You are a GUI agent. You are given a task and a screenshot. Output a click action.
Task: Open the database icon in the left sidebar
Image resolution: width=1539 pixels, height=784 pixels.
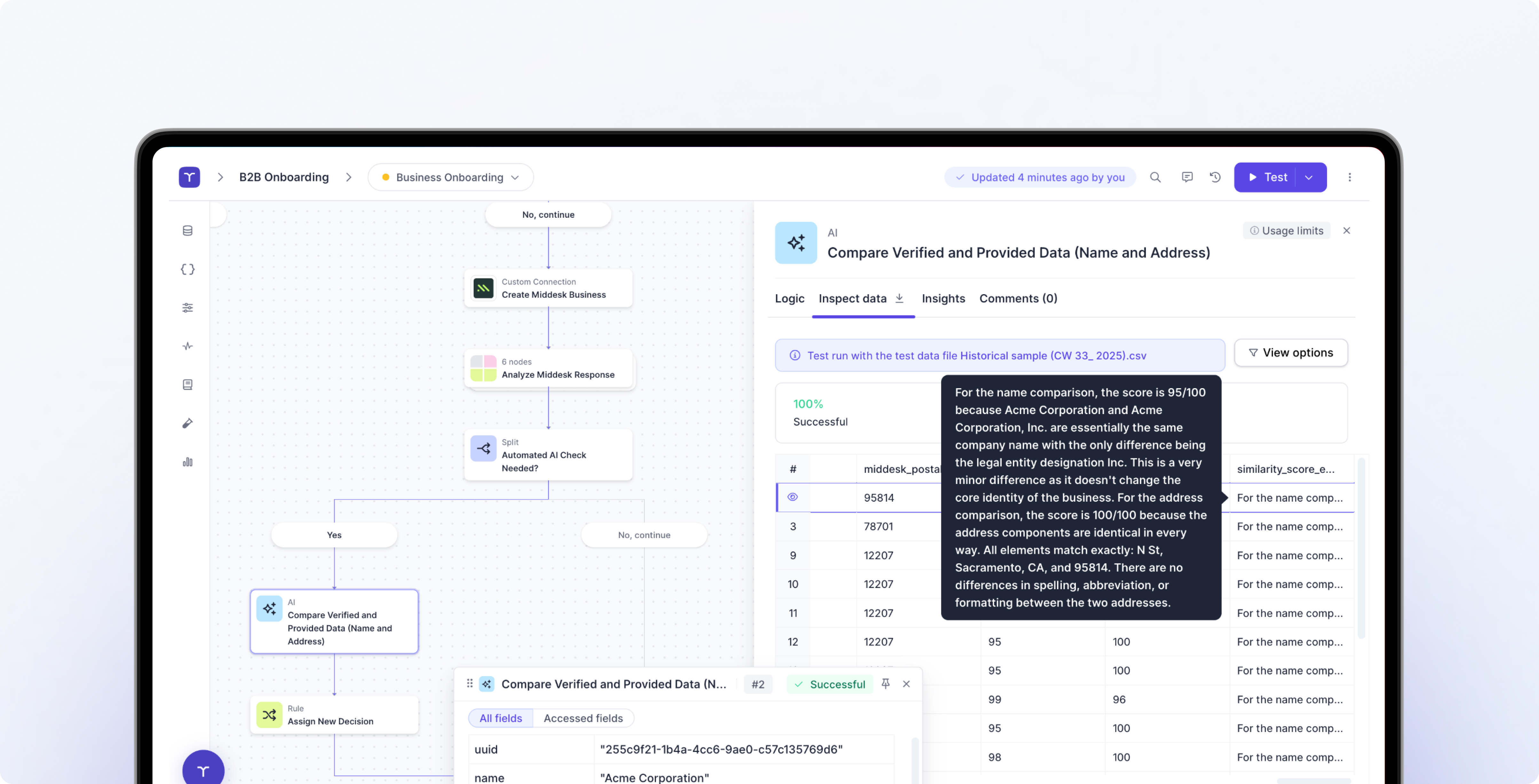(x=188, y=231)
